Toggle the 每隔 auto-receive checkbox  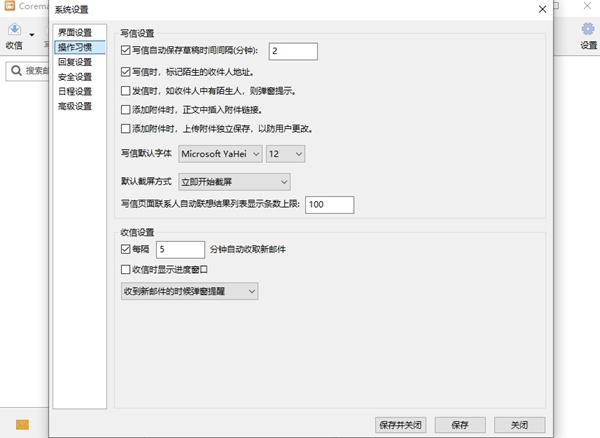126,249
